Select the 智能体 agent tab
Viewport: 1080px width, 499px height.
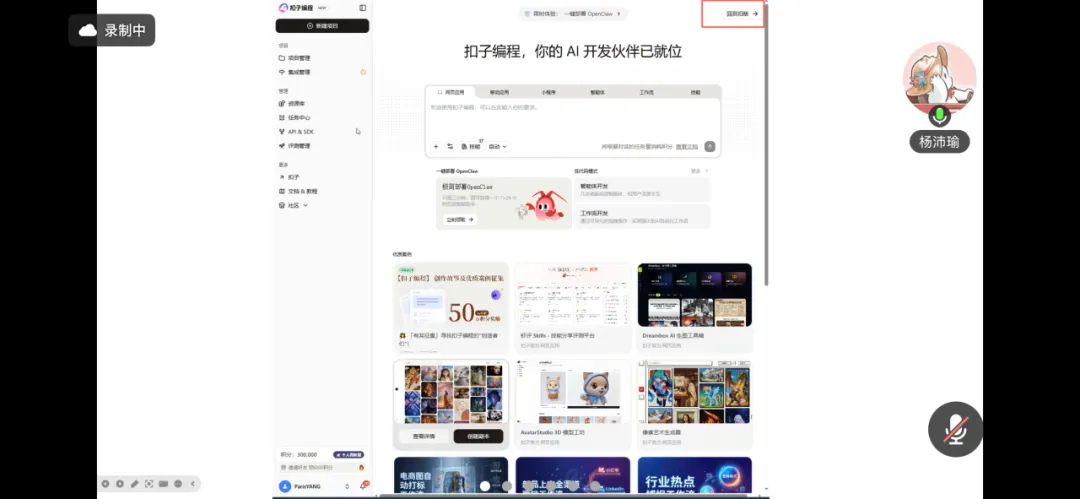point(597,92)
